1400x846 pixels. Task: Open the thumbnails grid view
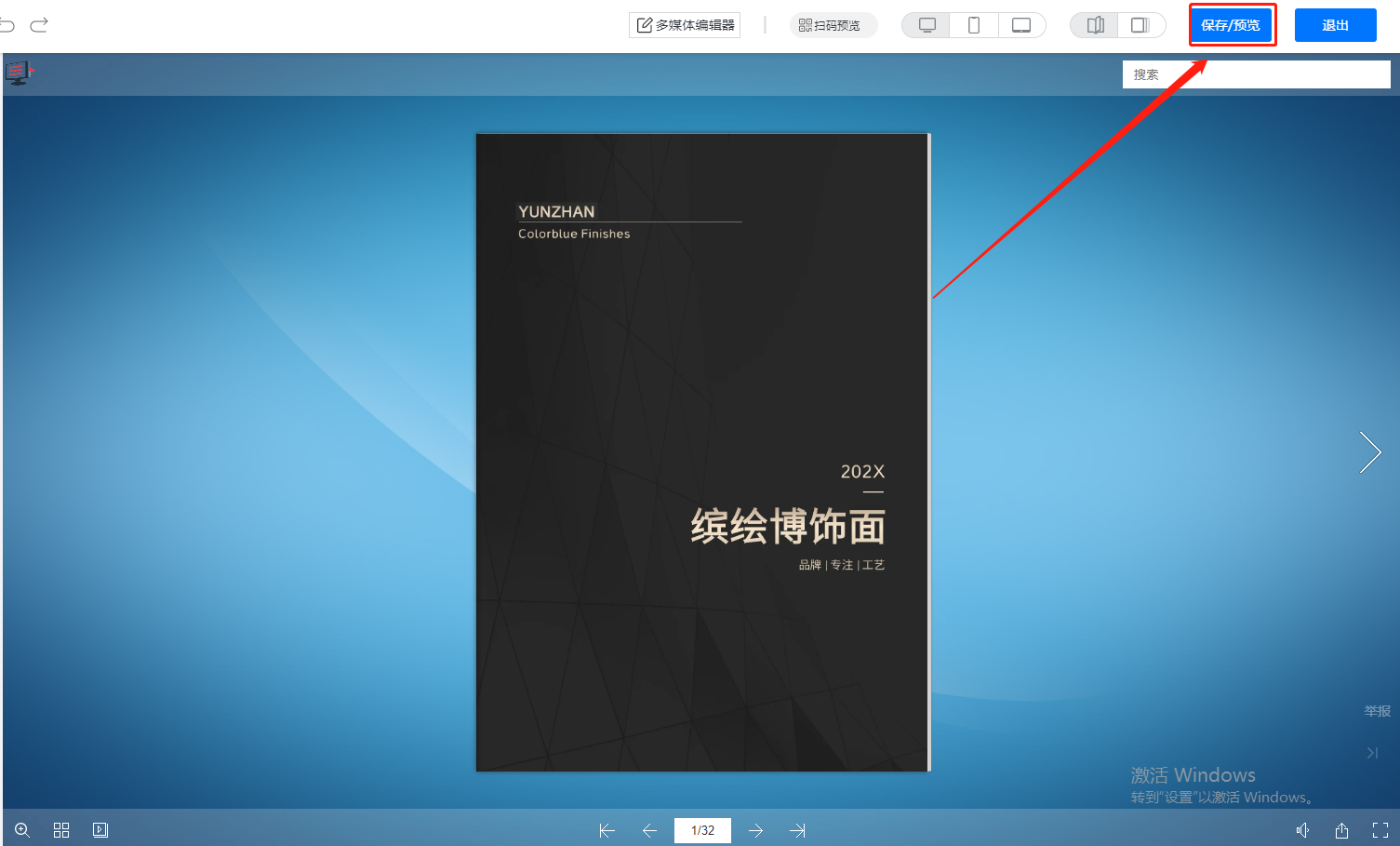pyautogui.click(x=61, y=830)
